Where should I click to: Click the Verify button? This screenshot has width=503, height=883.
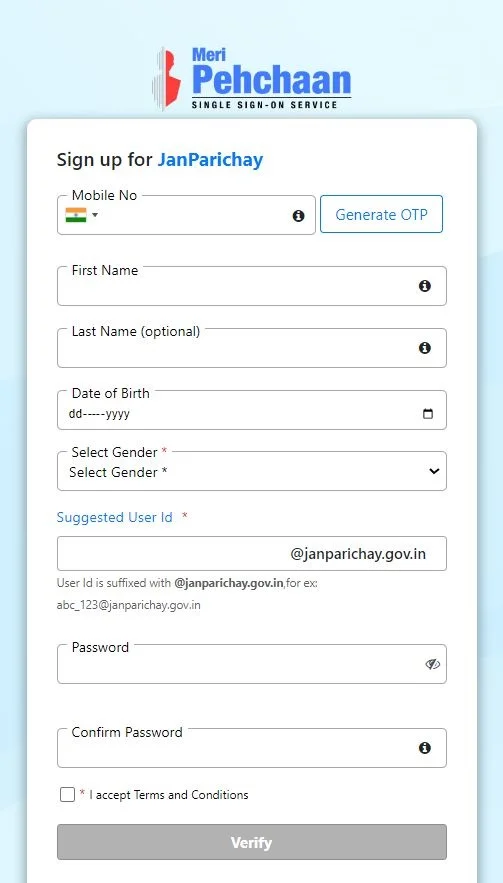252,842
